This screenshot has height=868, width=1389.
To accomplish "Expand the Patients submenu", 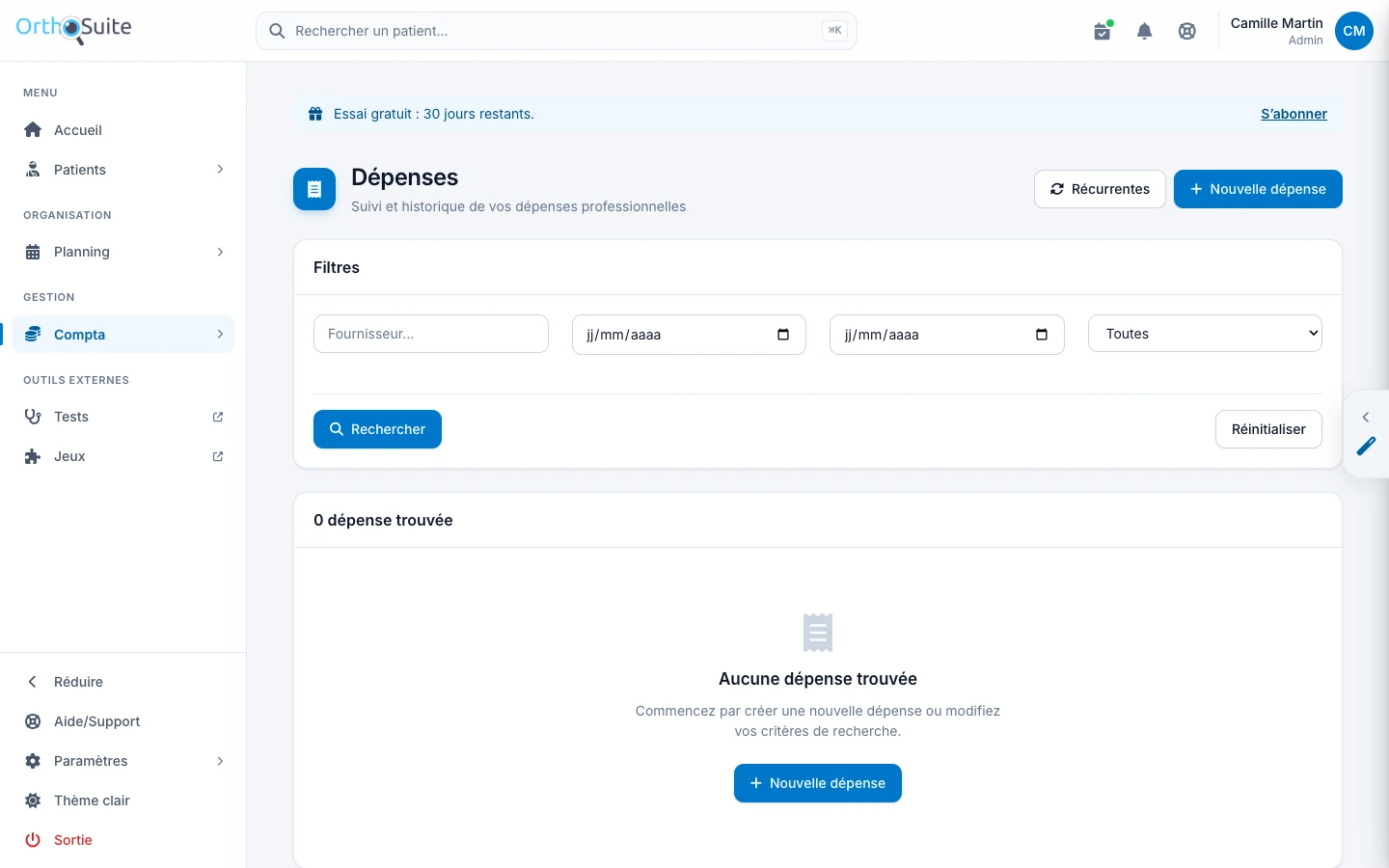I will (123, 170).
